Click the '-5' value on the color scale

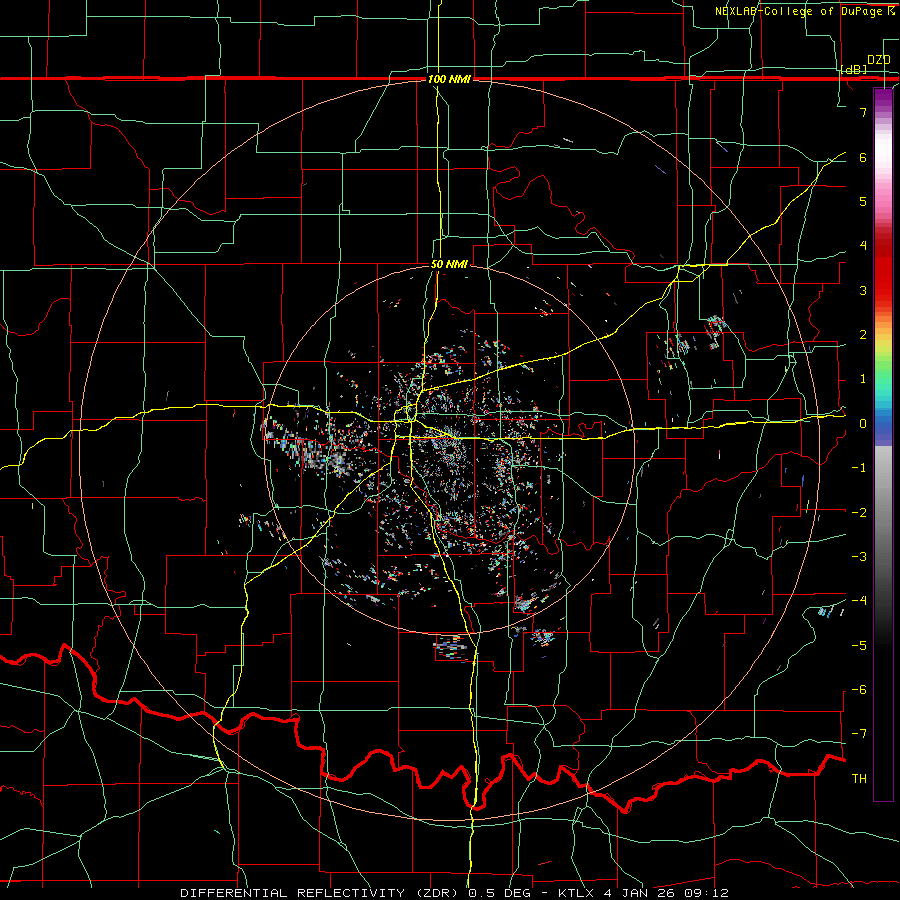(859, 645)
